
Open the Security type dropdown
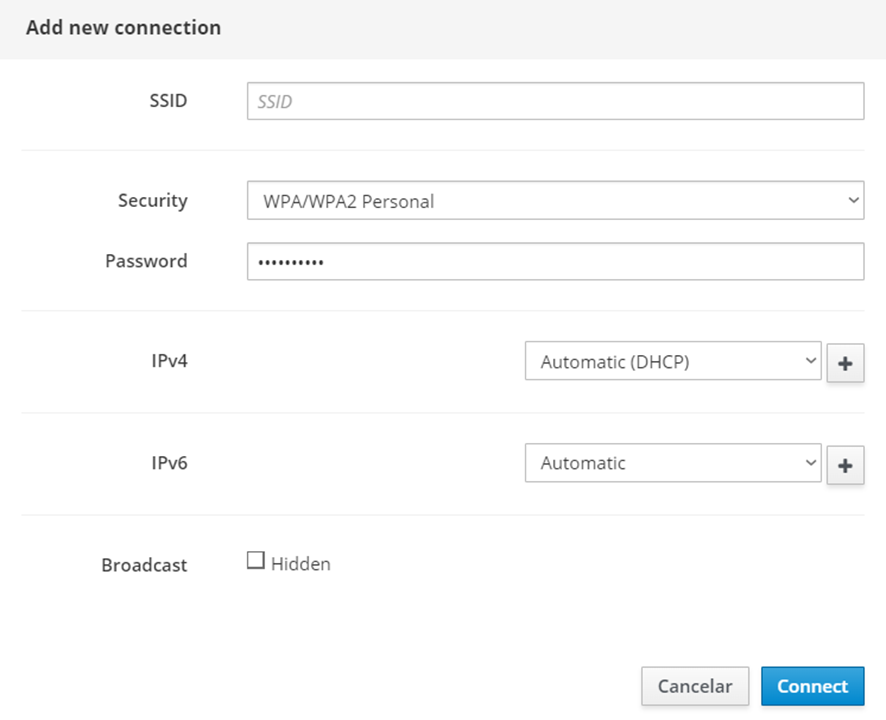tap(555, 201)
